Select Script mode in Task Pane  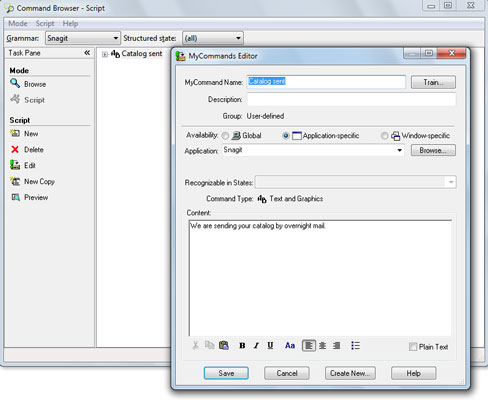pyautogui.click(x=28, y=100)
